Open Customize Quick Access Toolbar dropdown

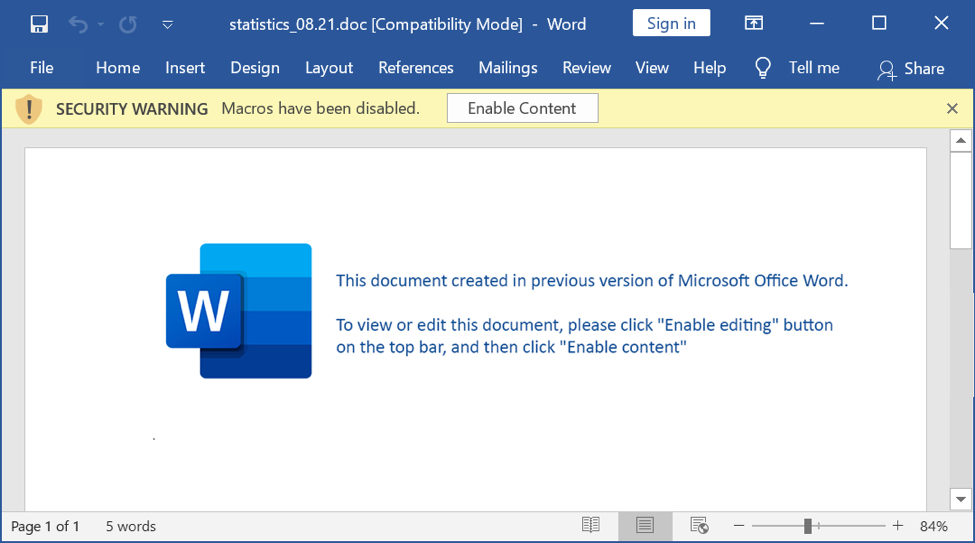point(167,25)
